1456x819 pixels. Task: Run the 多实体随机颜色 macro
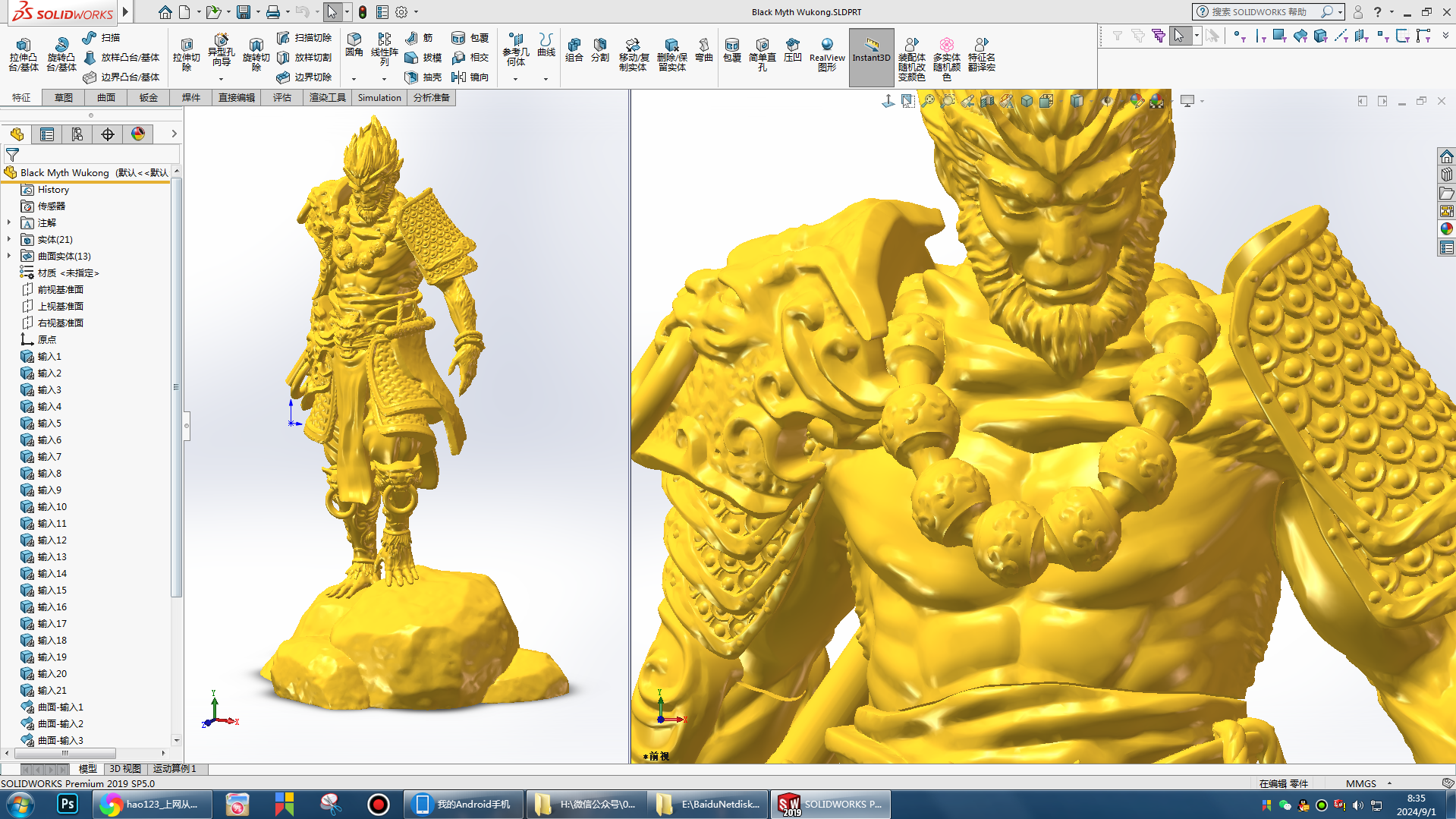[x=946, y=59]
